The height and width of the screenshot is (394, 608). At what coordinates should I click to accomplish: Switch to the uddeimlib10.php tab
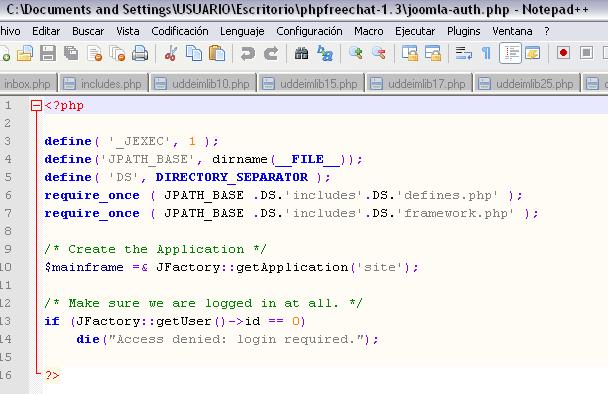pos(203,83)
